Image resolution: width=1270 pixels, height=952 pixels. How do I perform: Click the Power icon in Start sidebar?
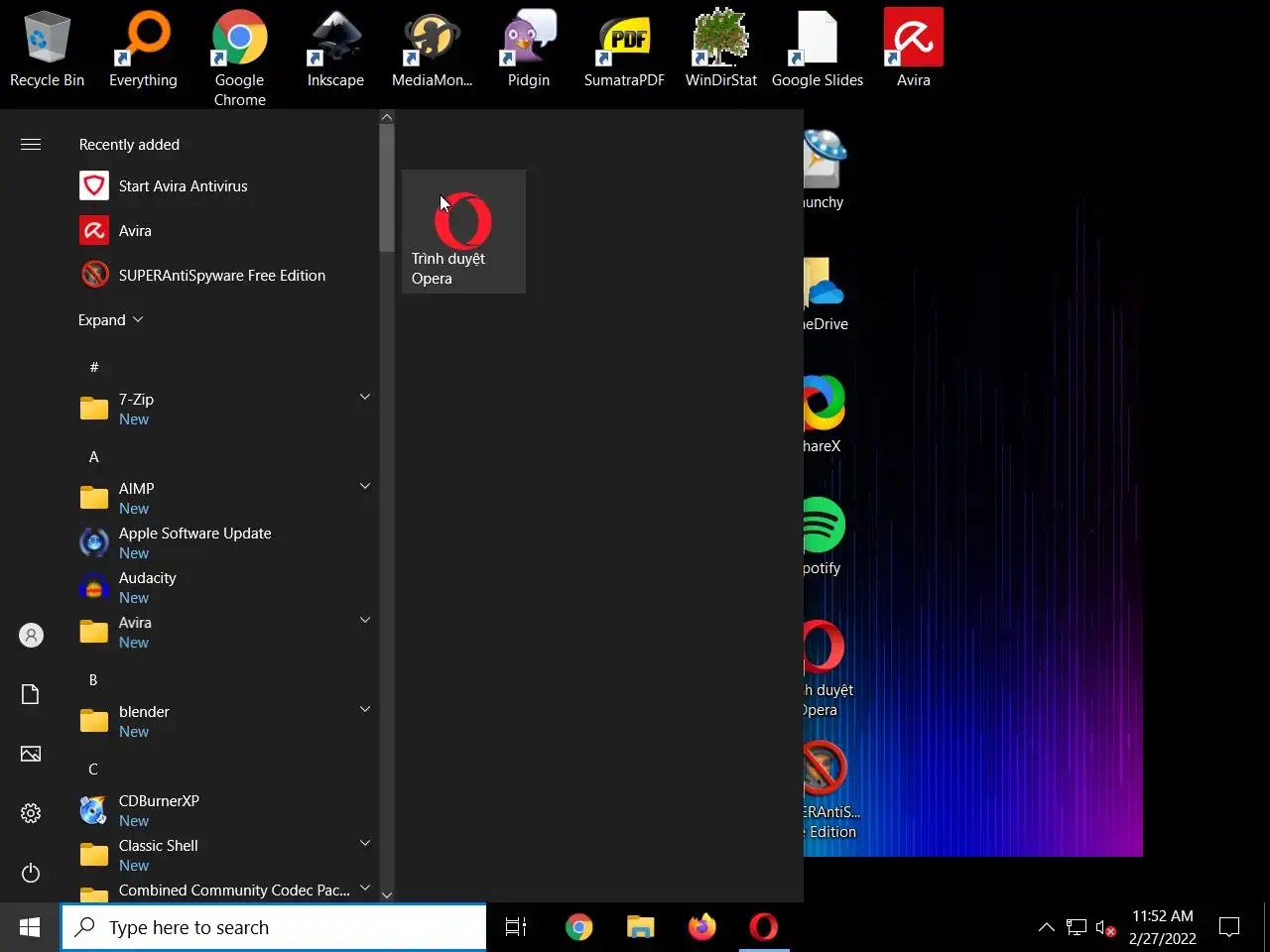pos(31,873)
